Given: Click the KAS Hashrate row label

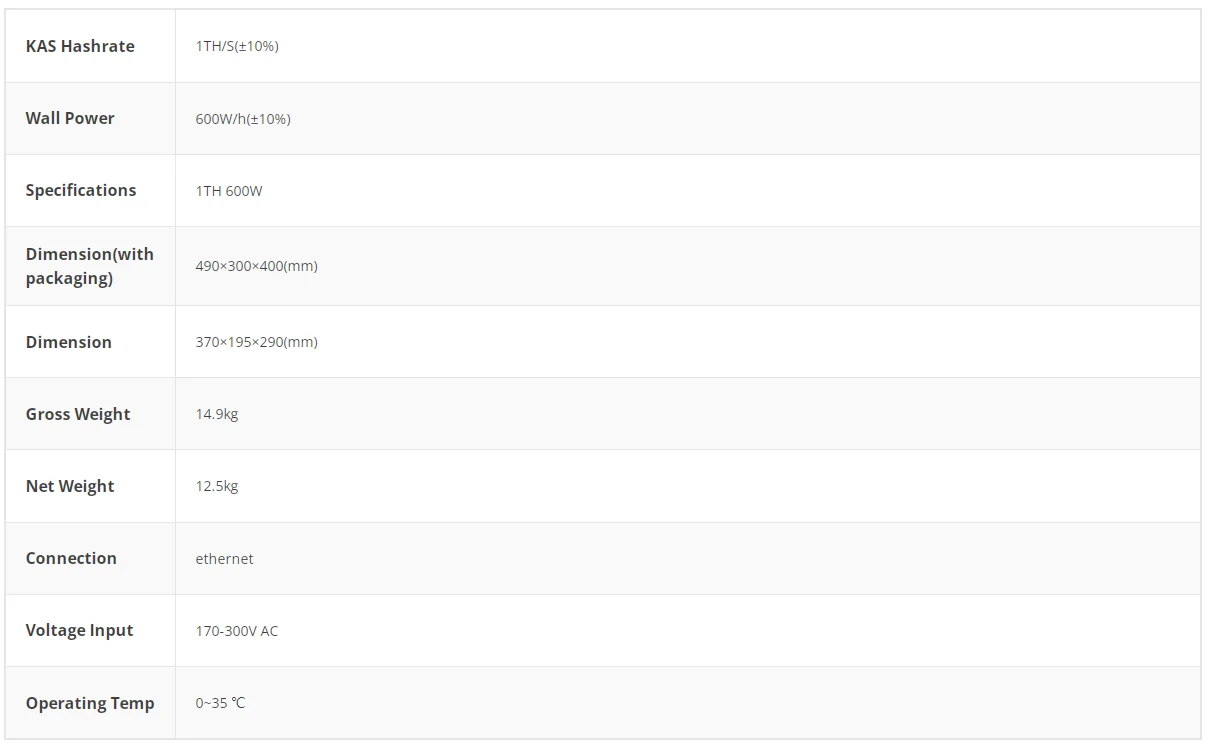Looking at the screenshot, I should [x=80, y=46].
